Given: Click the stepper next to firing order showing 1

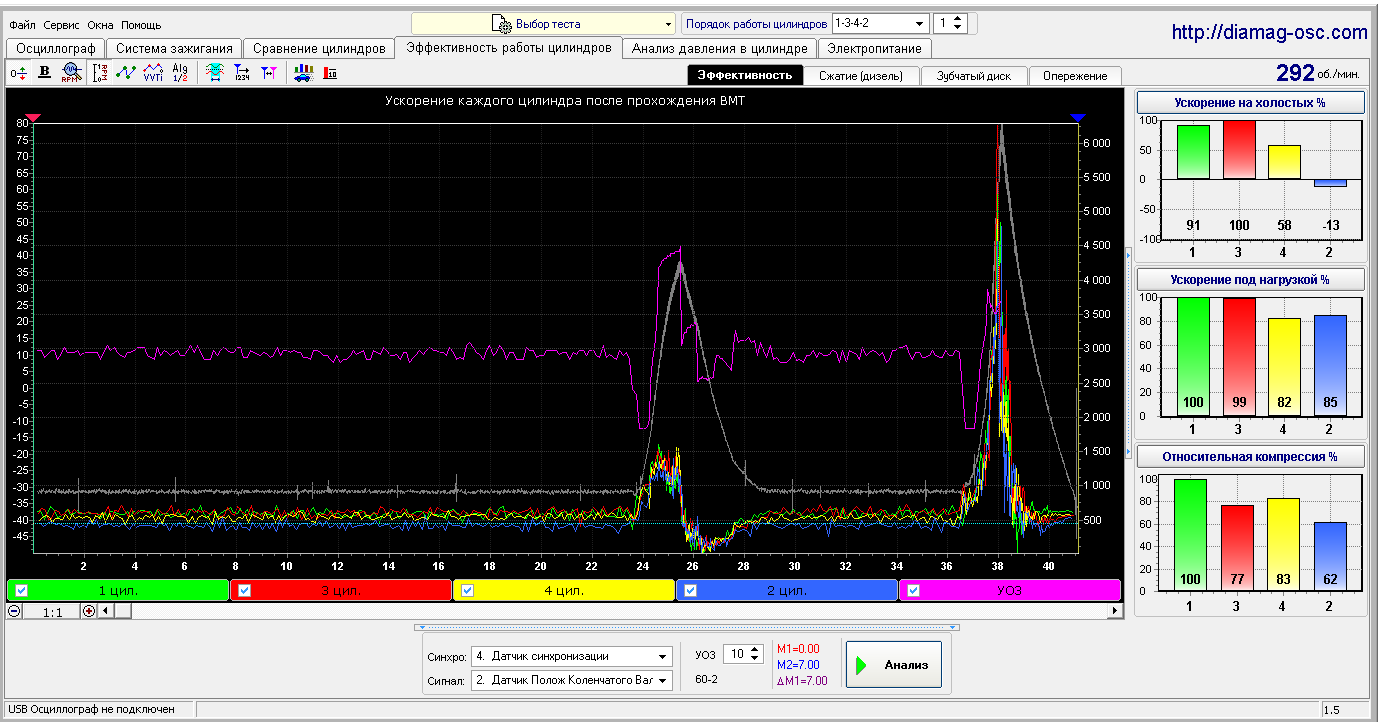Looking at the screenshot, I should click(x=950, y=23).
